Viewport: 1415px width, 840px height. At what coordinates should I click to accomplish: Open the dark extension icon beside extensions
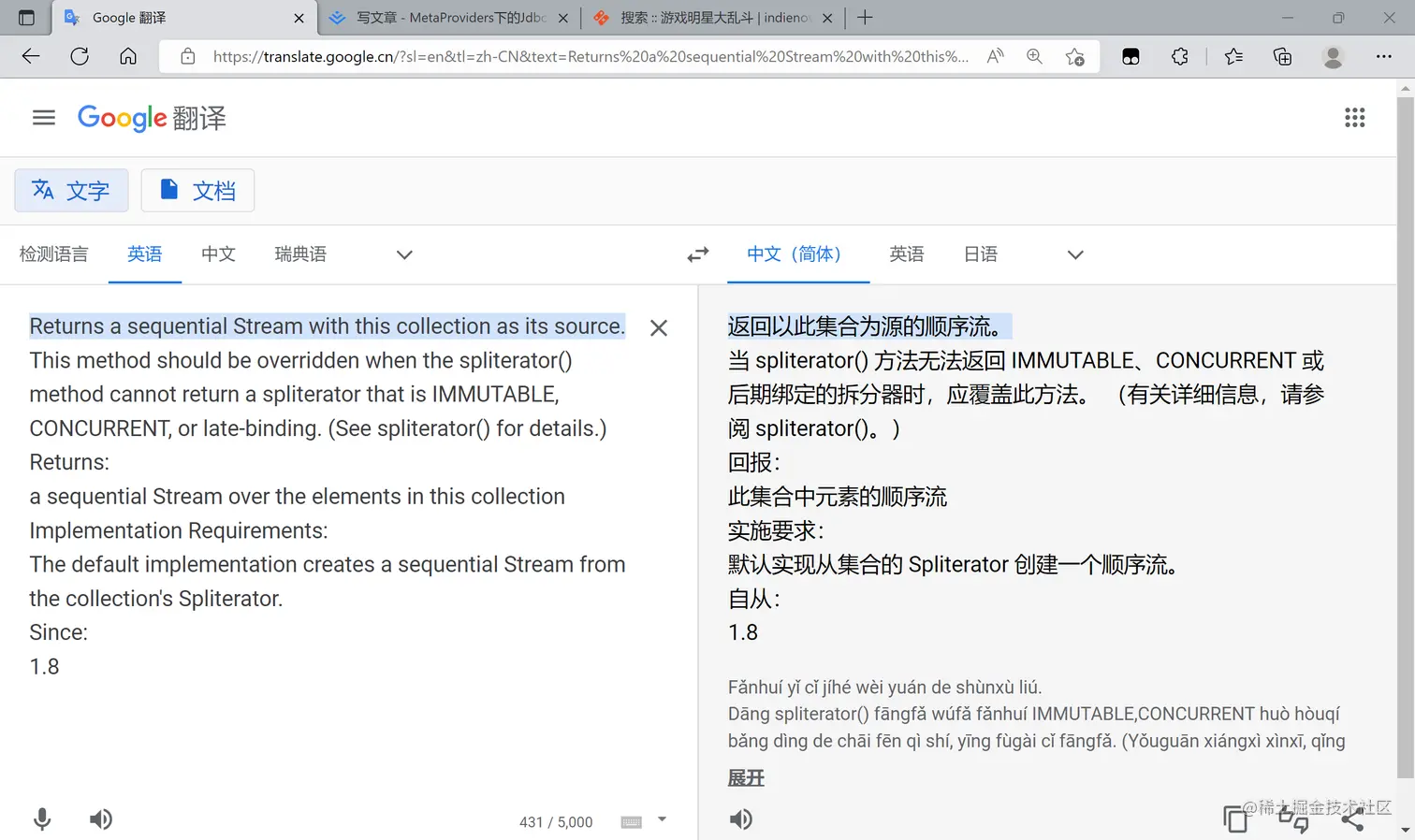1131,56
